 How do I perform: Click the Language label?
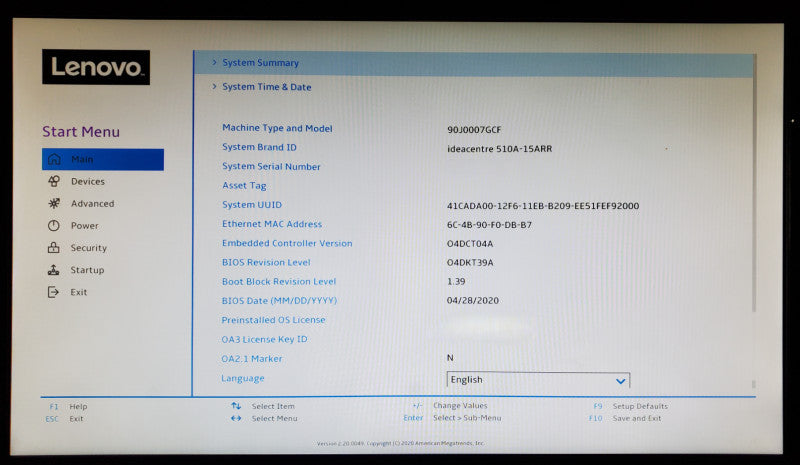[243, 378]
